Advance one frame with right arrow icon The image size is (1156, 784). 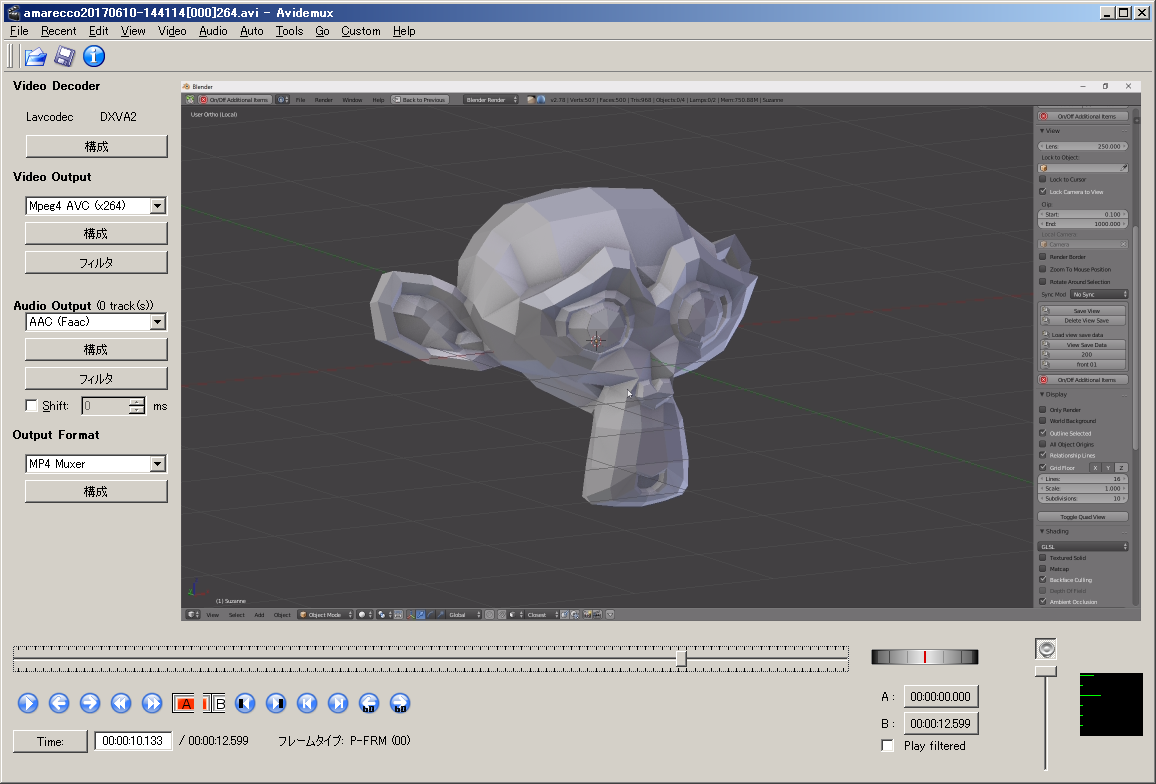coord(90,704)
